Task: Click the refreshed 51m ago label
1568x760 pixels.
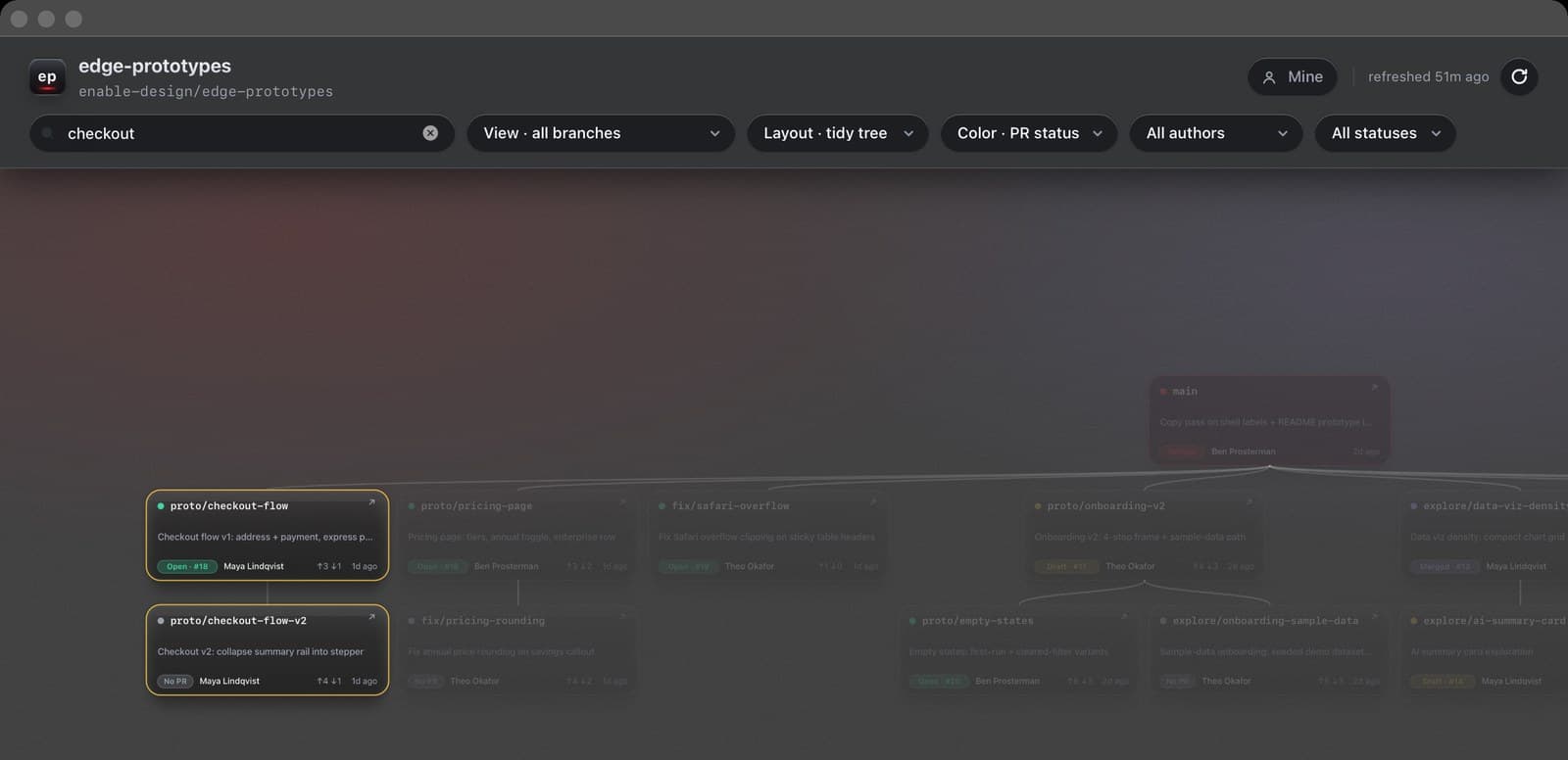Action: pos(1428,76)
